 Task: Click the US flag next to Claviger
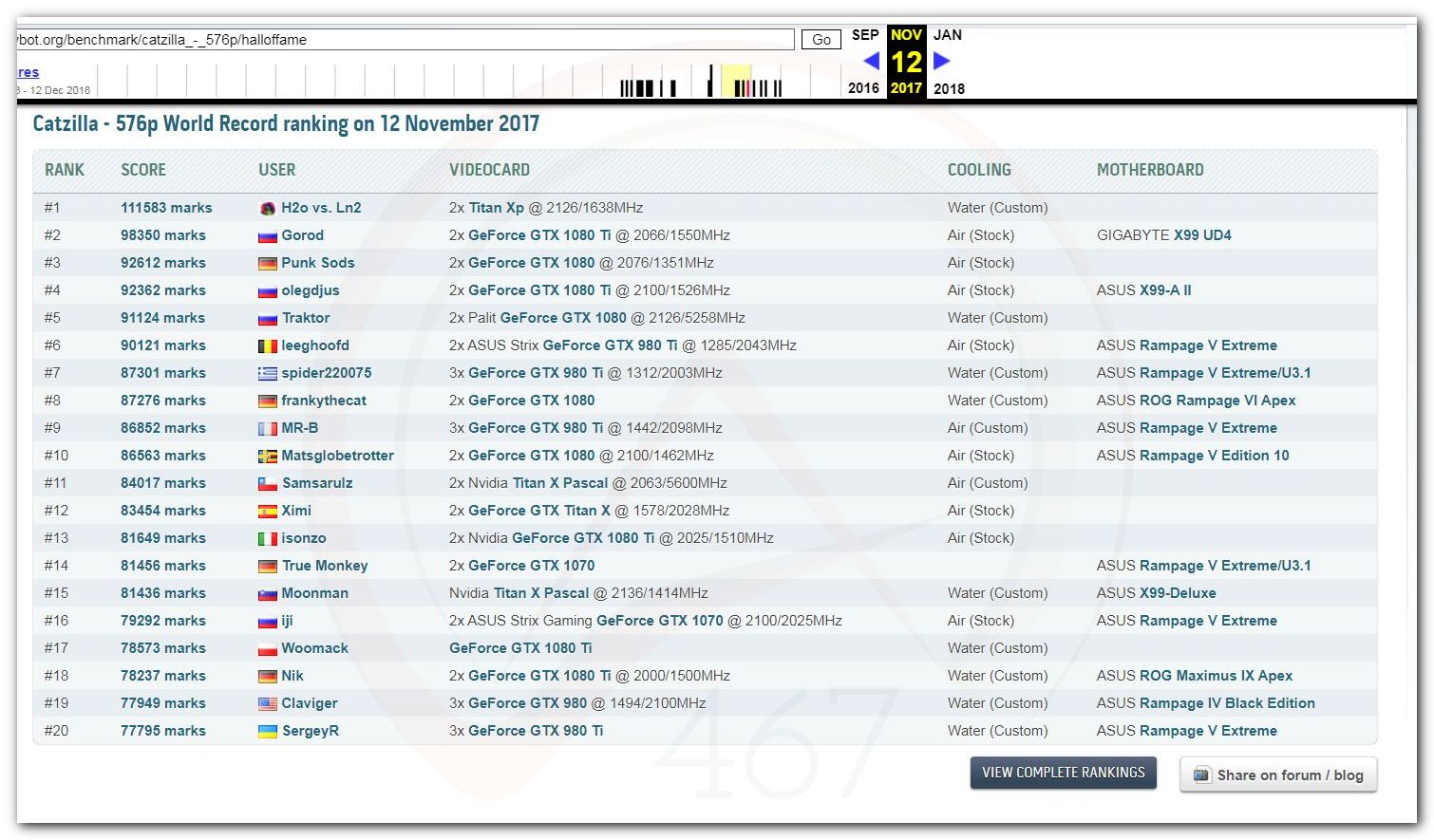coord(268,704)
